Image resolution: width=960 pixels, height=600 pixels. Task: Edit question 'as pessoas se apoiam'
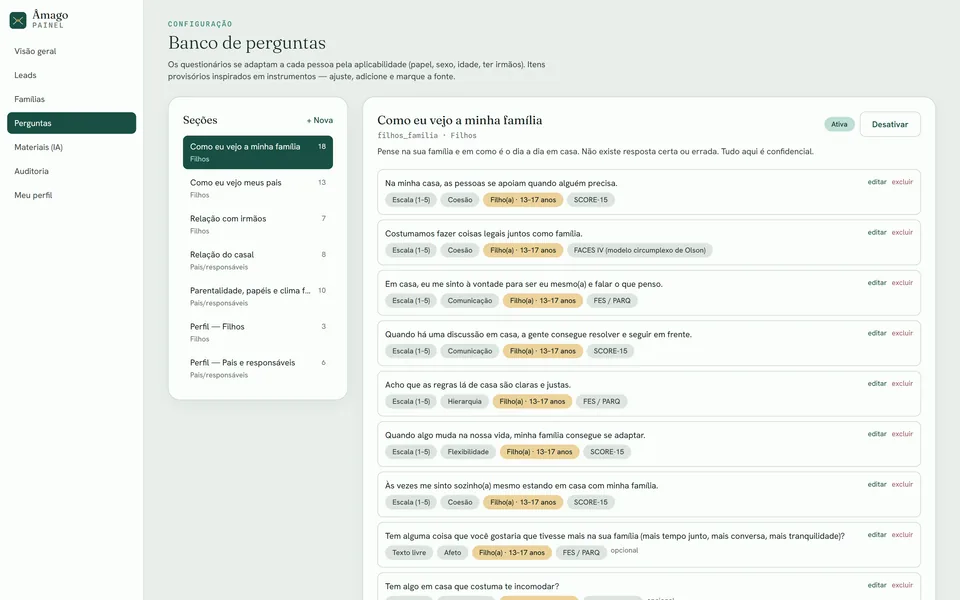(x=877, y=182)
